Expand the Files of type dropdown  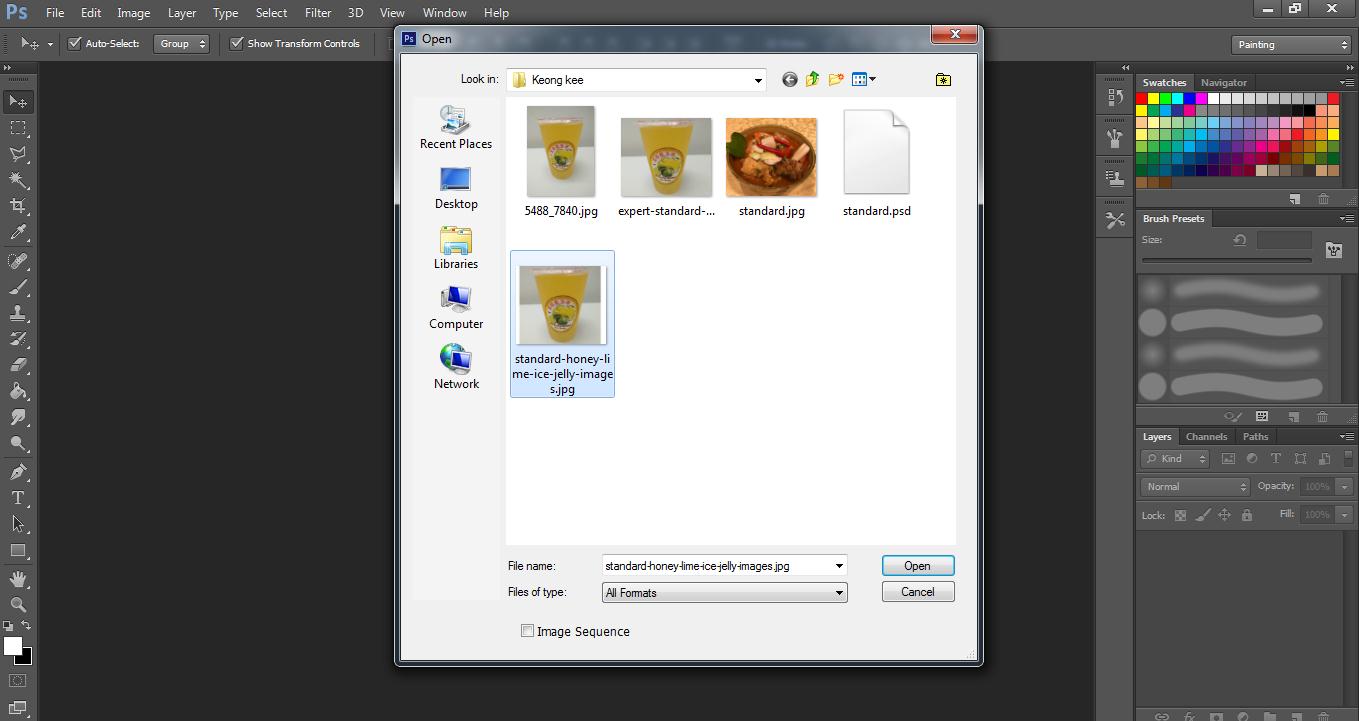tap(838, 593)
